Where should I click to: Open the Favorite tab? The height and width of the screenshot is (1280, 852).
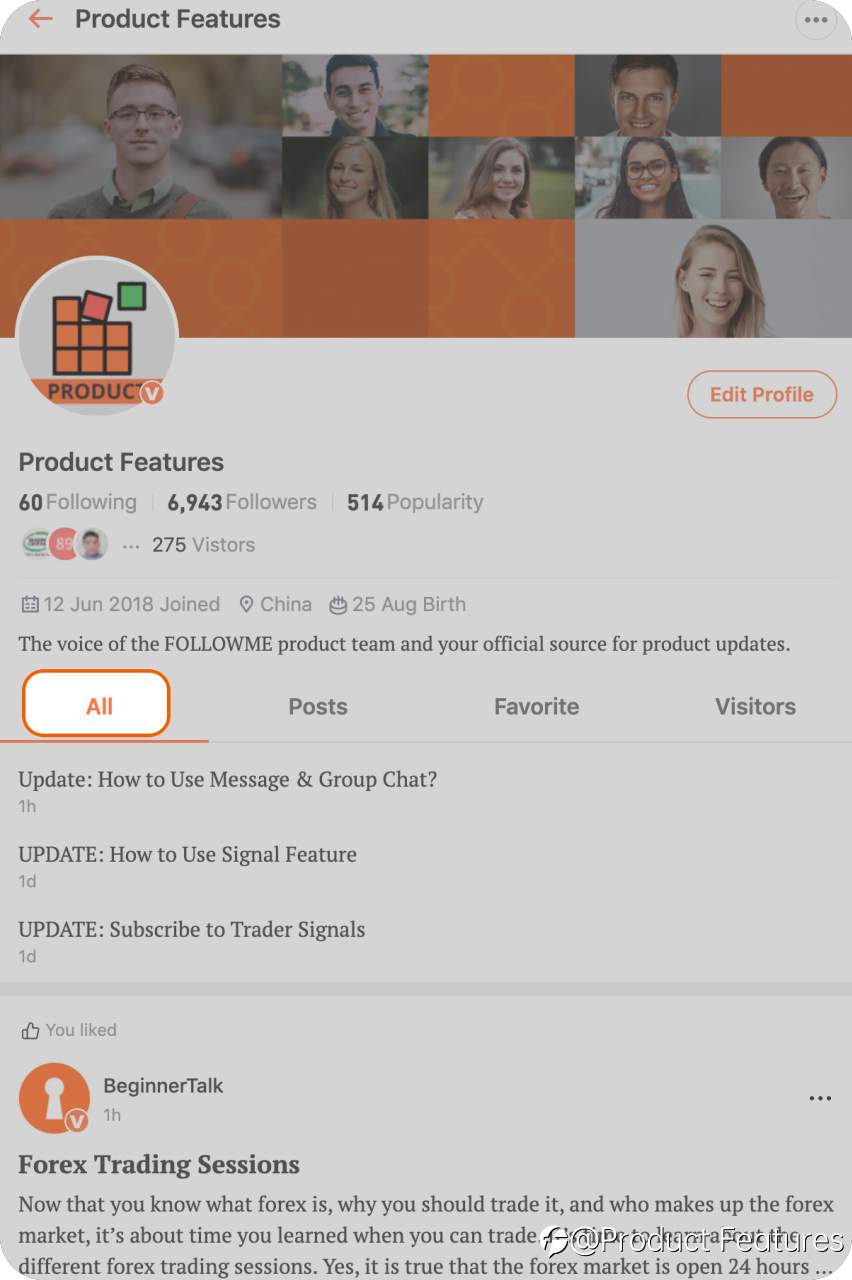[536, 706]
